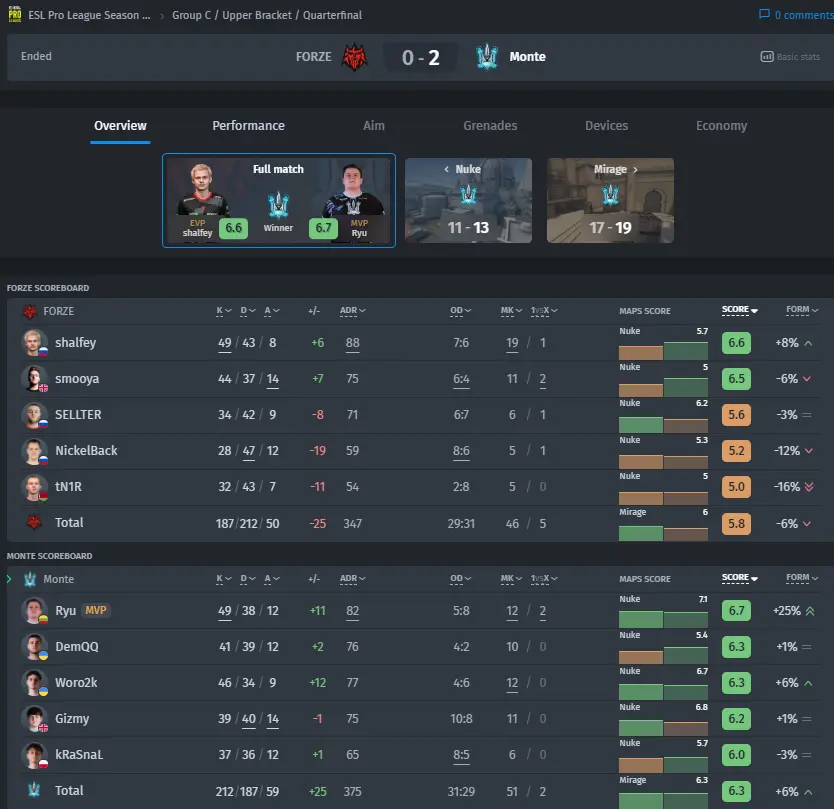834x809 pixels.
Task: Click the Basic stats button
Action: click(x=790, y=56)
